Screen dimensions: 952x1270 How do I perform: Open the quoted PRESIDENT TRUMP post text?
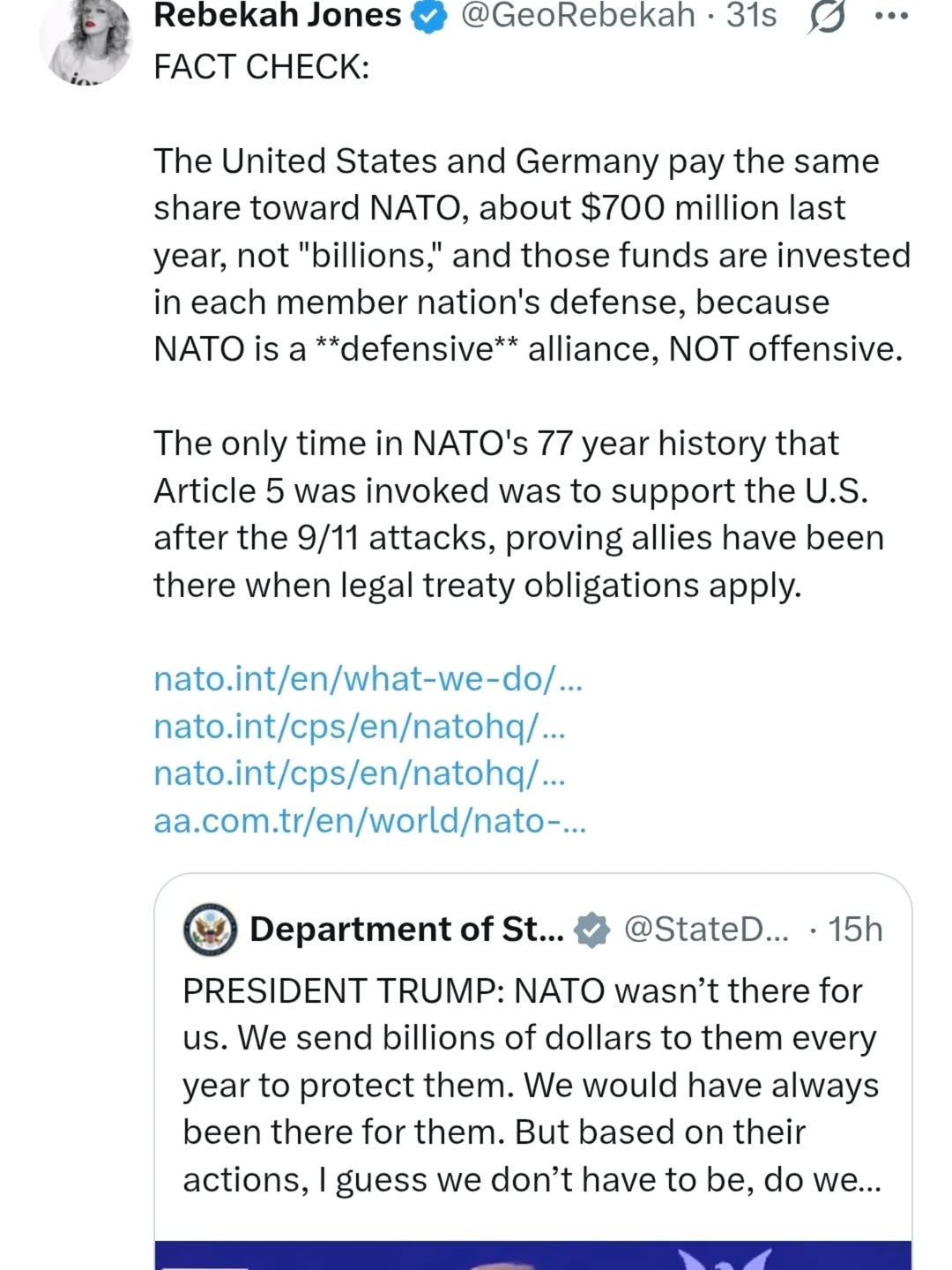click(531, 1085)
